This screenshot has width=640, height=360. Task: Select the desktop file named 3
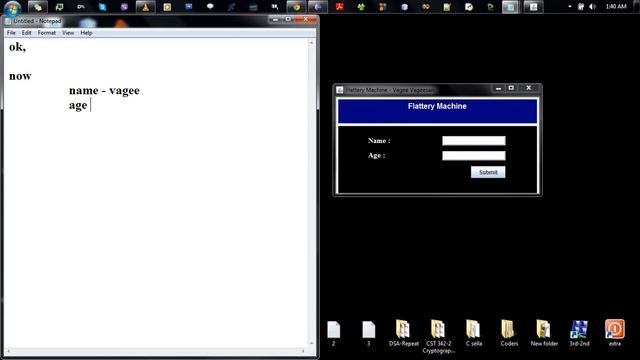(x=369, y=333)
